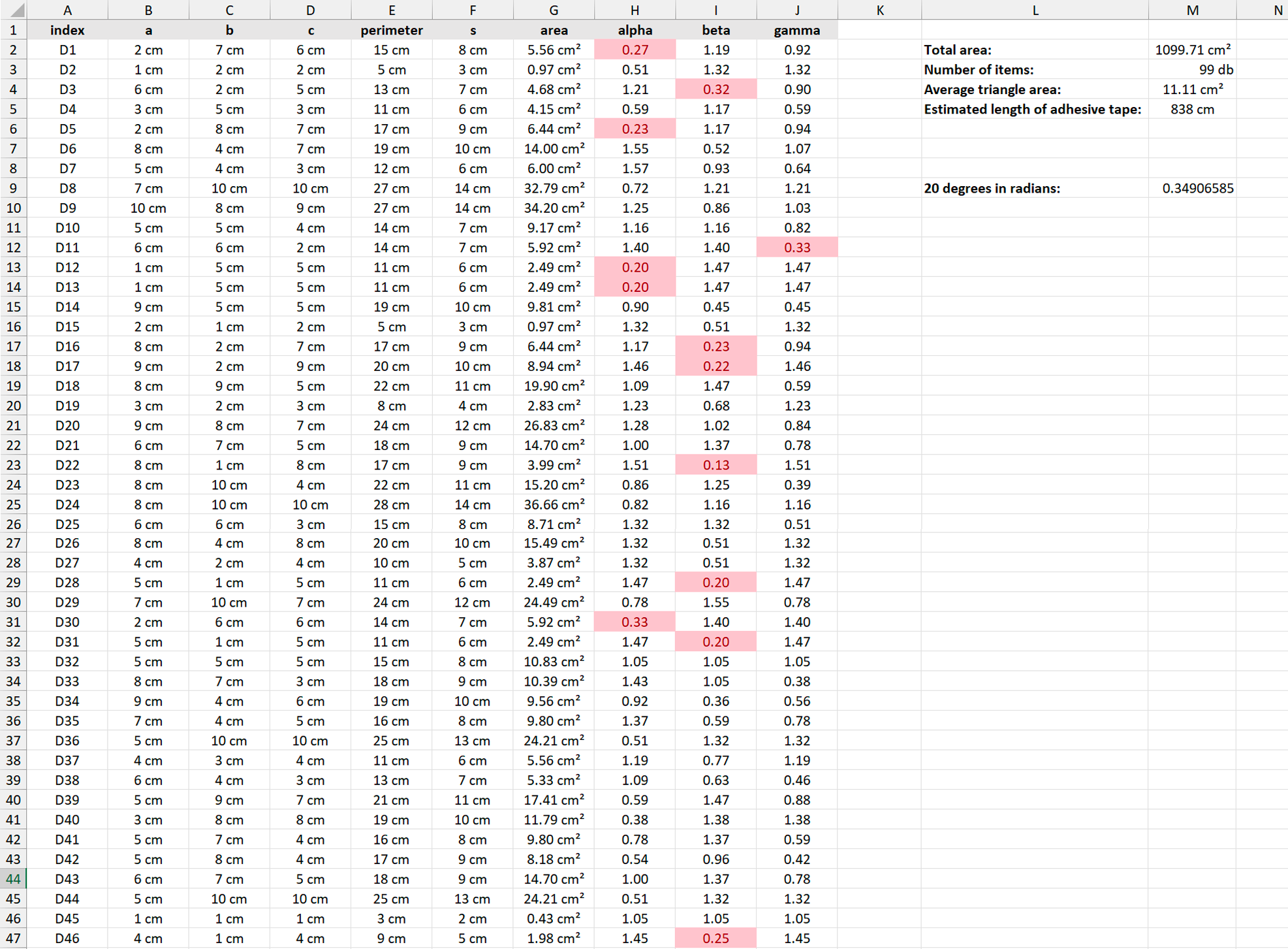Click '20 degrees in radians:' label
The width and height of the screenshot is (1288, 949).
(x=1035, y=188)
